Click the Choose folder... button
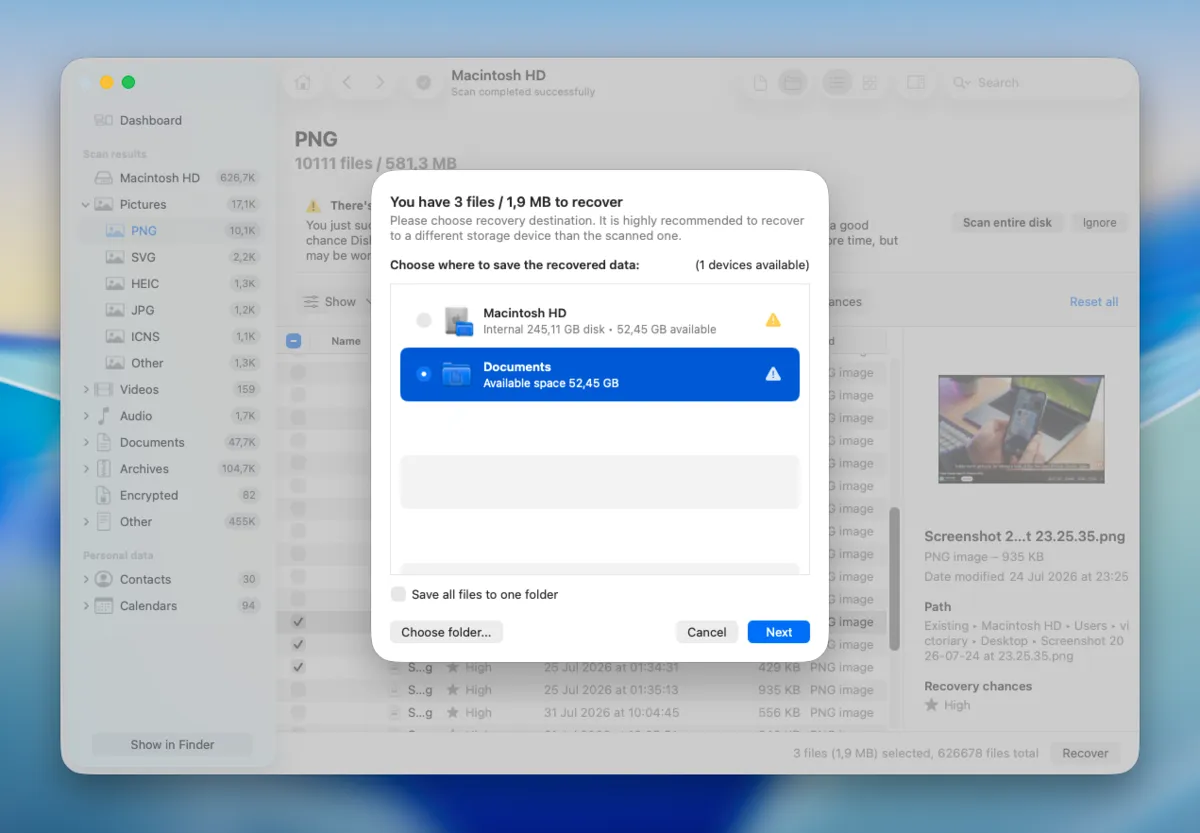The width and height of the screenshot is (1200, 833). (446, 632)
